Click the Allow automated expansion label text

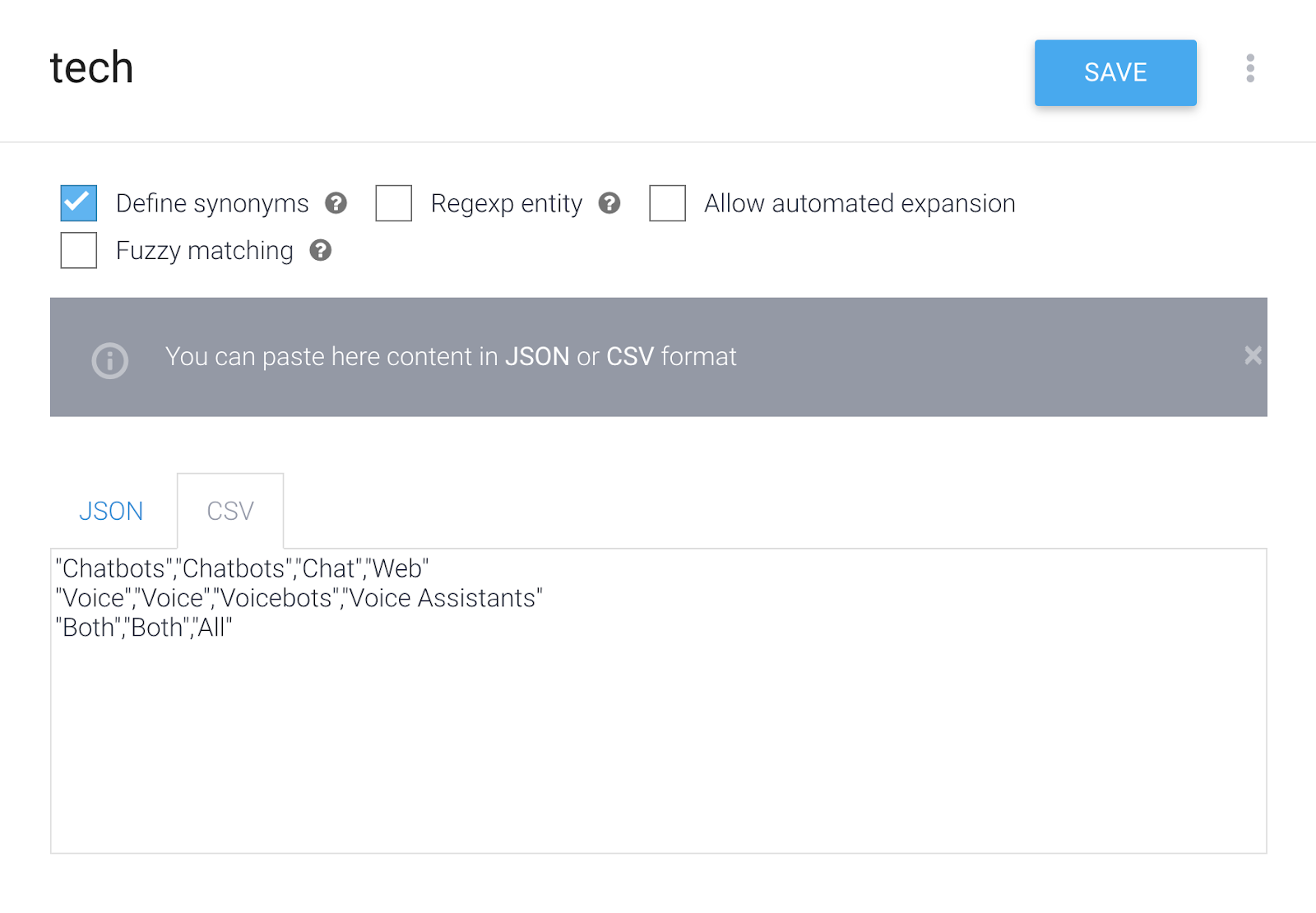(x=859, y=203)
